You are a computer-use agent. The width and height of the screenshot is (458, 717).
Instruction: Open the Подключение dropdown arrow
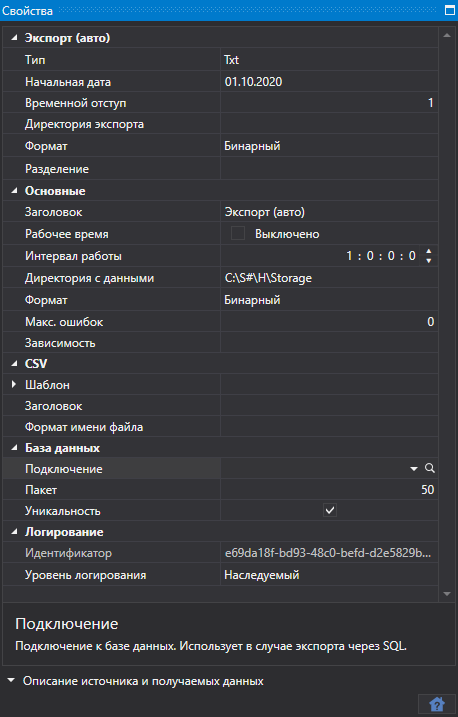coord(414,469)
